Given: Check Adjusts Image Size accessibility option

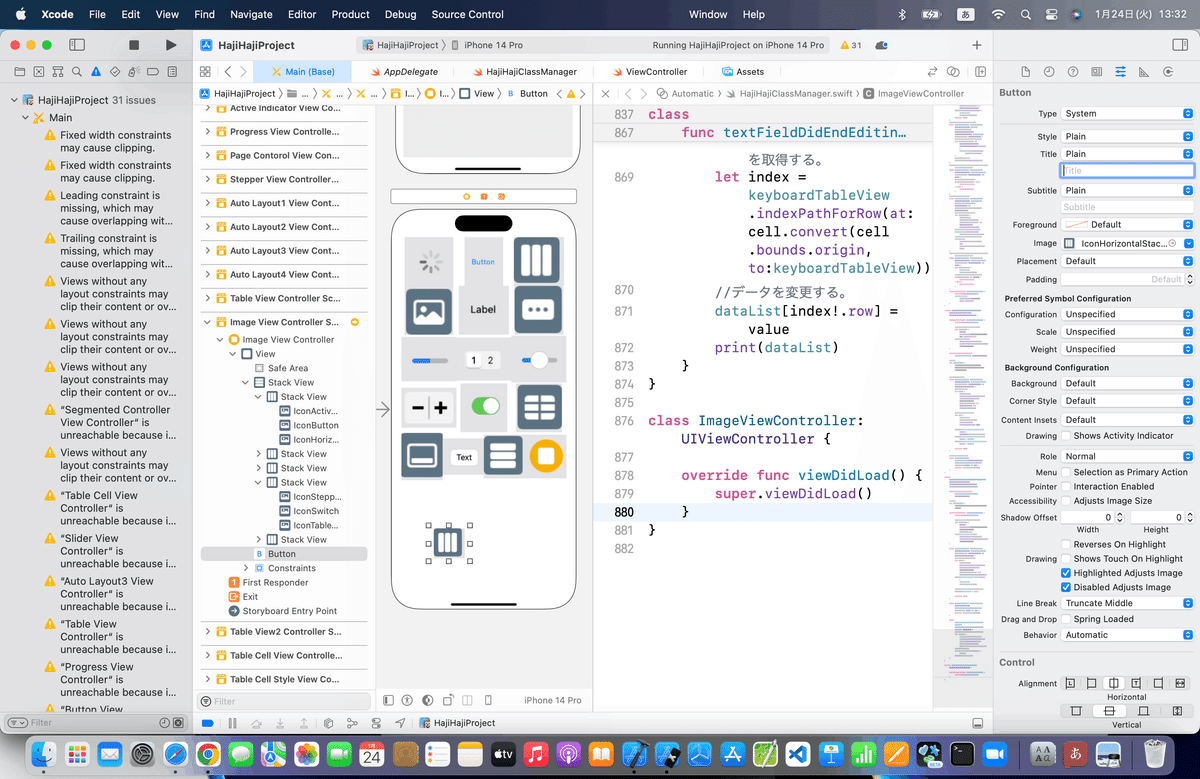Looking at the screenshot, I should (1066, 501).
